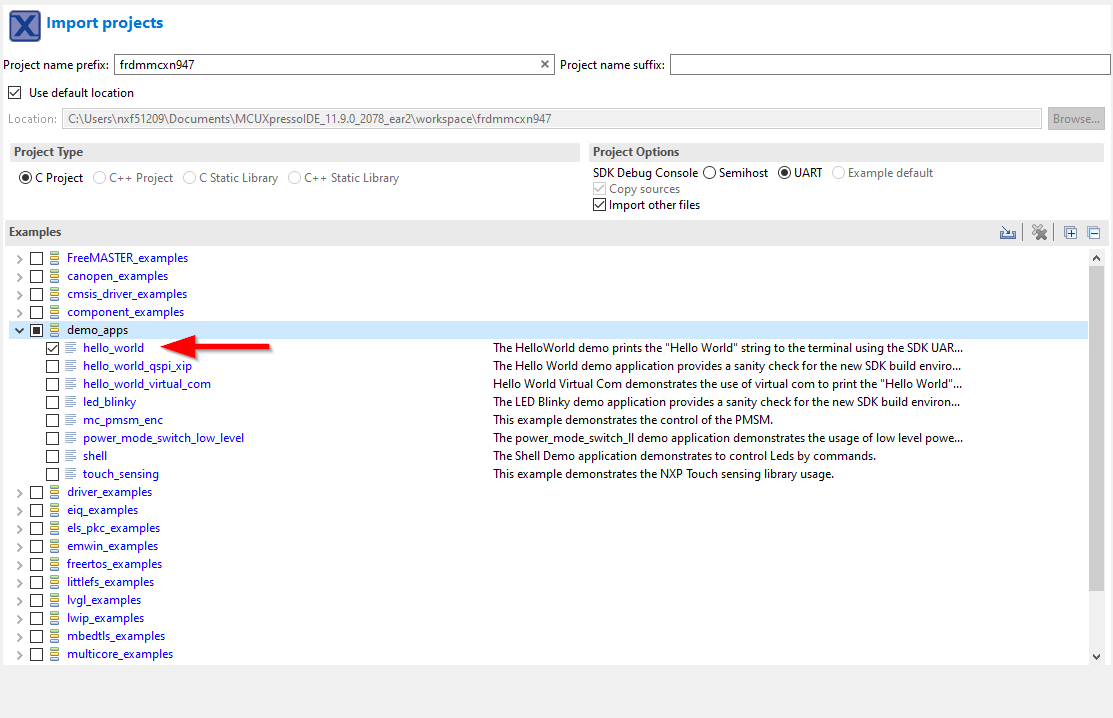The height and width of the screenshot is (718, 1113).
Task: Click the clear all selections (double X) icon
Action: (x=1040, y=233)
